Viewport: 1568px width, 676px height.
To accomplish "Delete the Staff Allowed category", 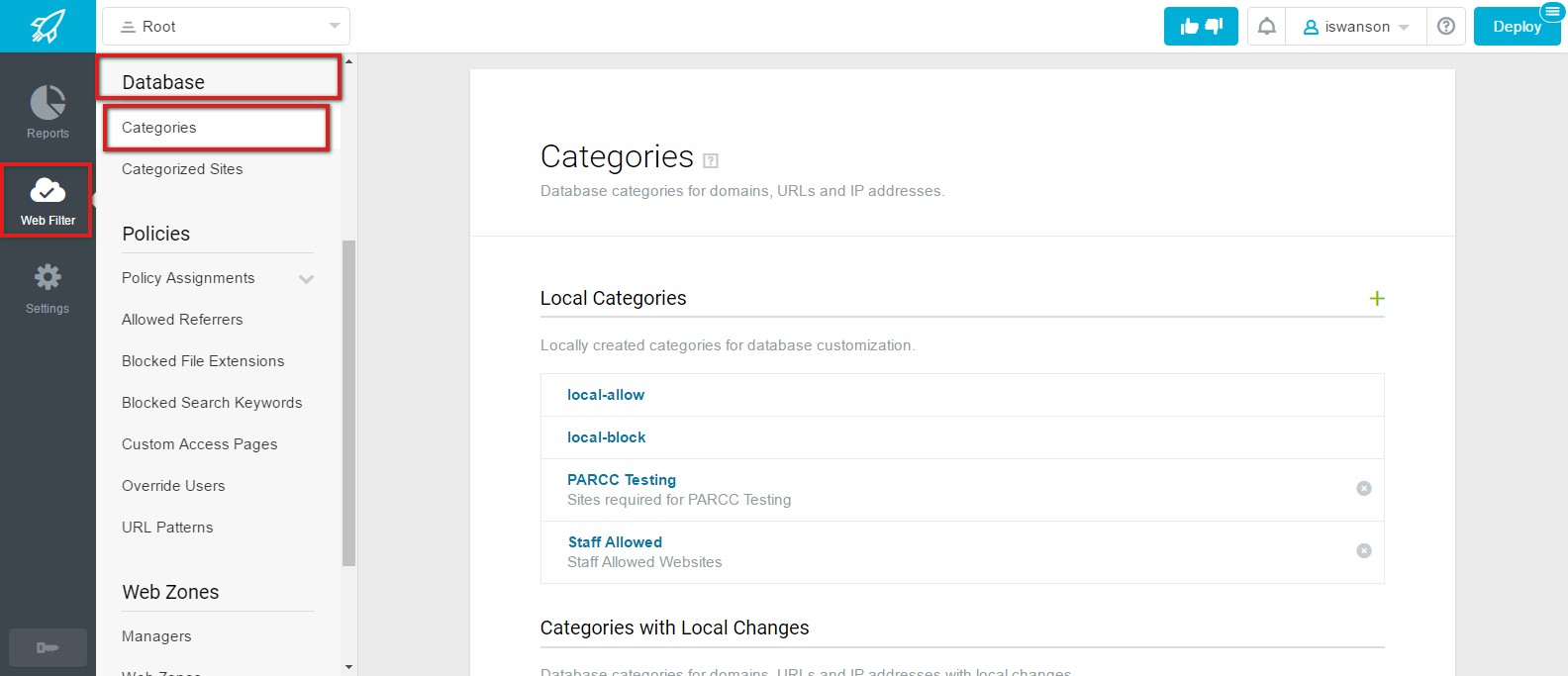I will [1364, 550].
